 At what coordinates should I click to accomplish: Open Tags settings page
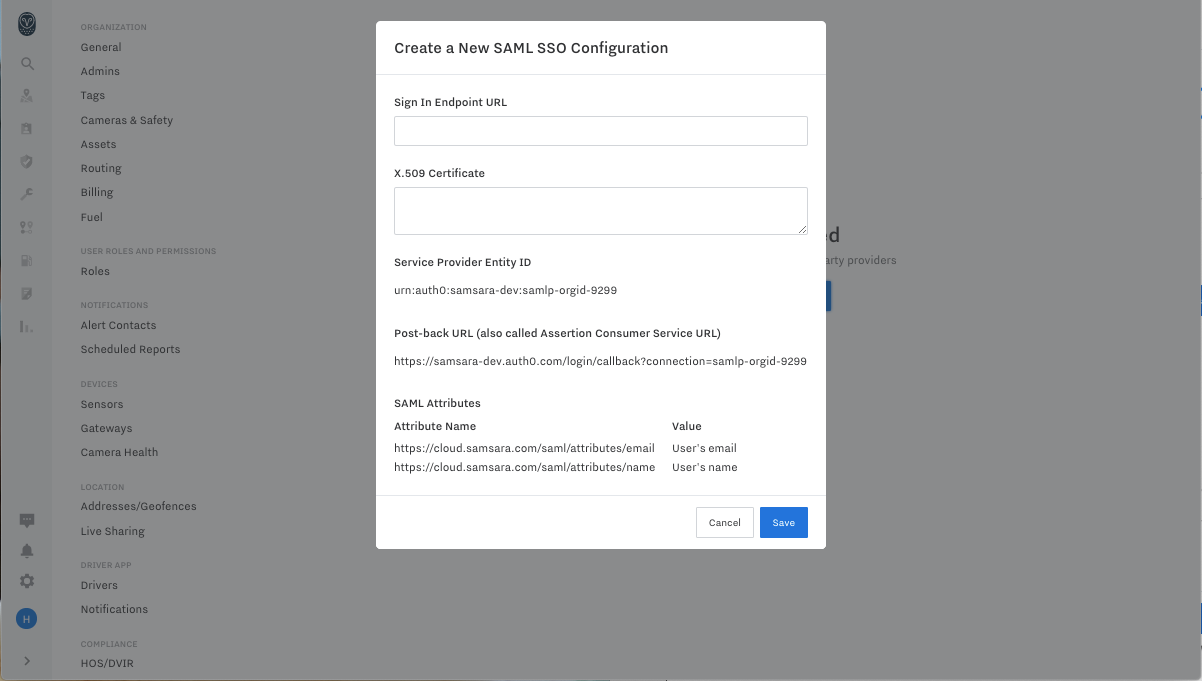93,96
